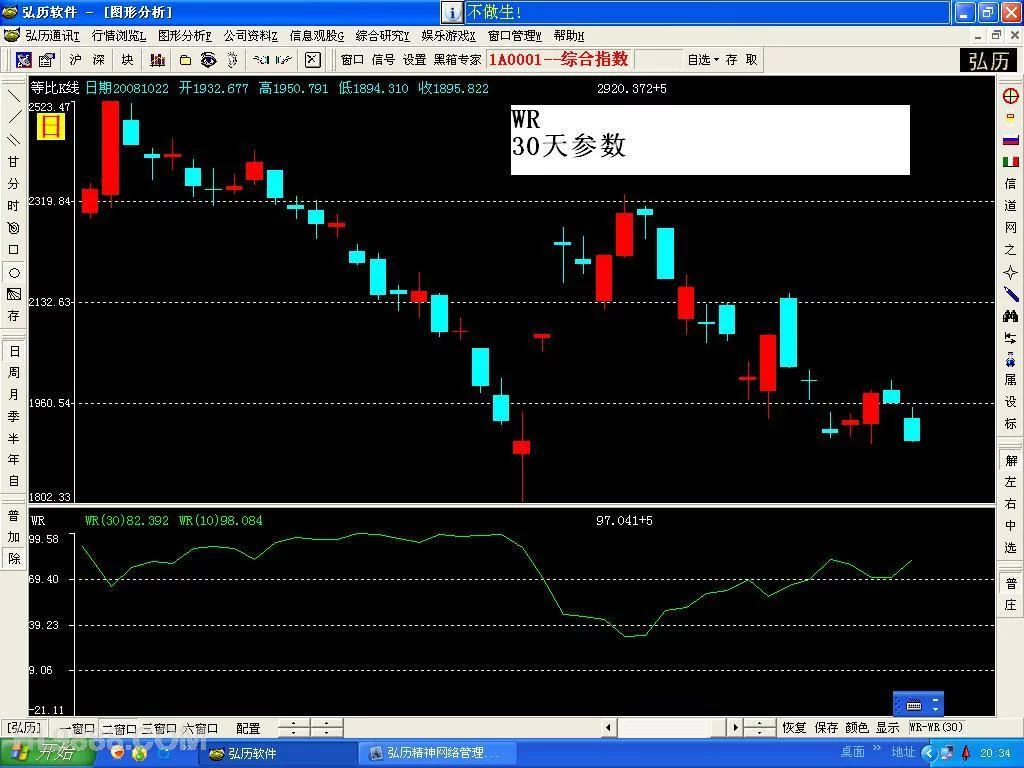Click the left arrow of horizontal scrollbar

609,728
